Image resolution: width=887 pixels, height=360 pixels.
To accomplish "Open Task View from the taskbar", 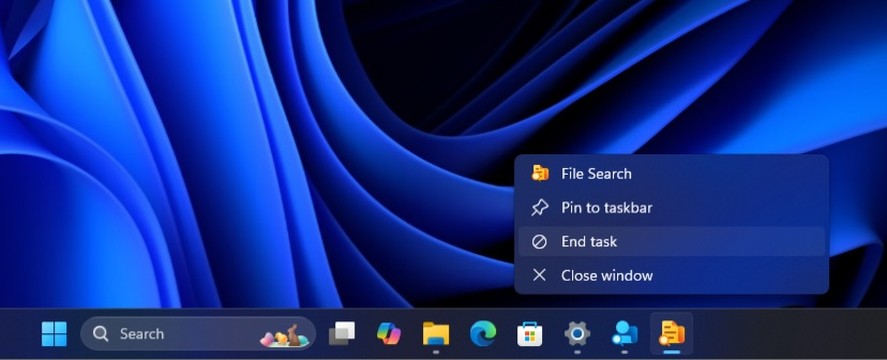I will (342, 334).
